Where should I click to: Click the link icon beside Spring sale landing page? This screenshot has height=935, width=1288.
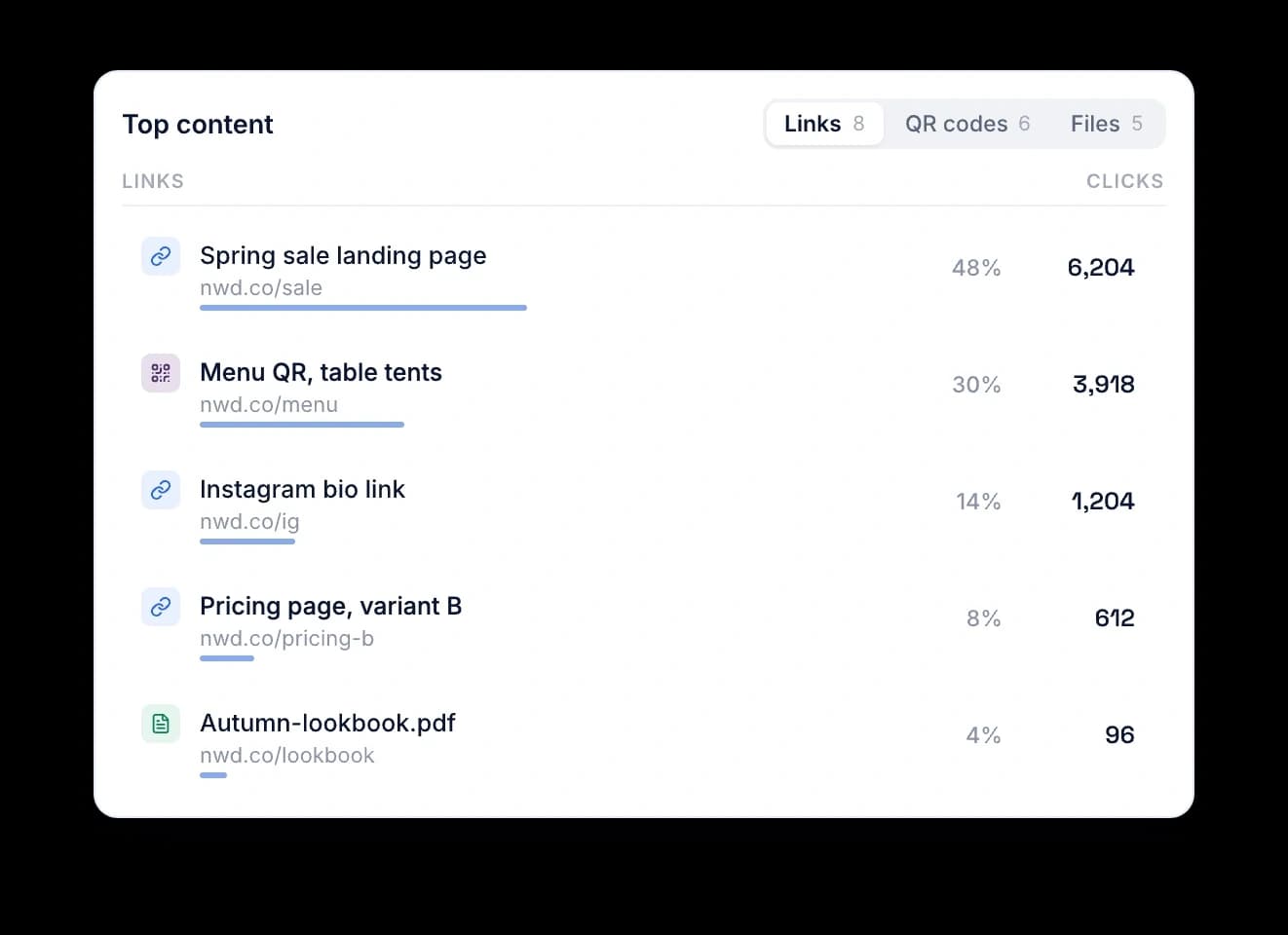pyautogui.click(x=161, y=256)
